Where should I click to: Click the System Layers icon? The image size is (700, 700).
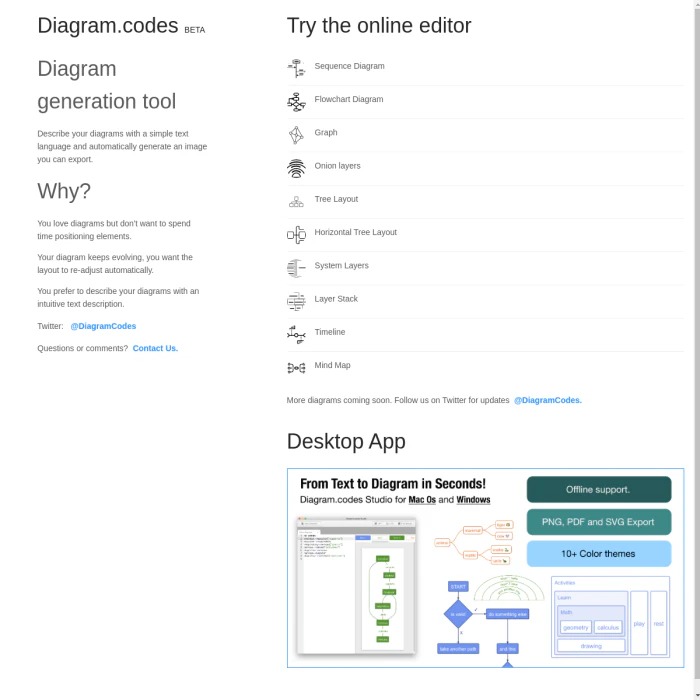(x=296, y=268)
